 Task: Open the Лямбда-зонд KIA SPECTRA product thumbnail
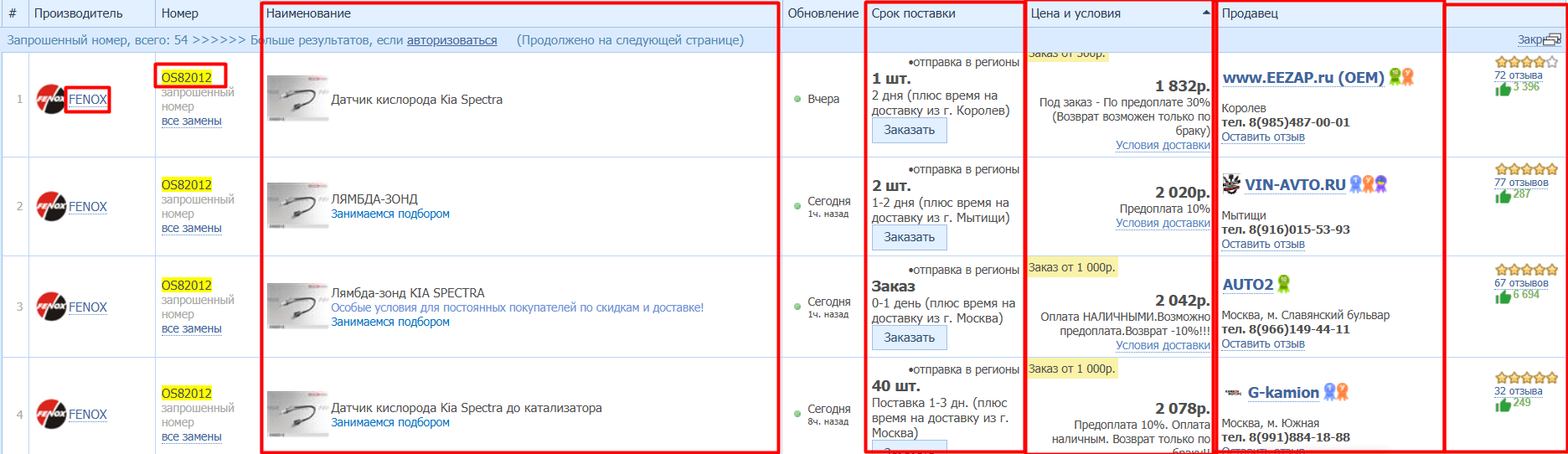tap(297, 307)
